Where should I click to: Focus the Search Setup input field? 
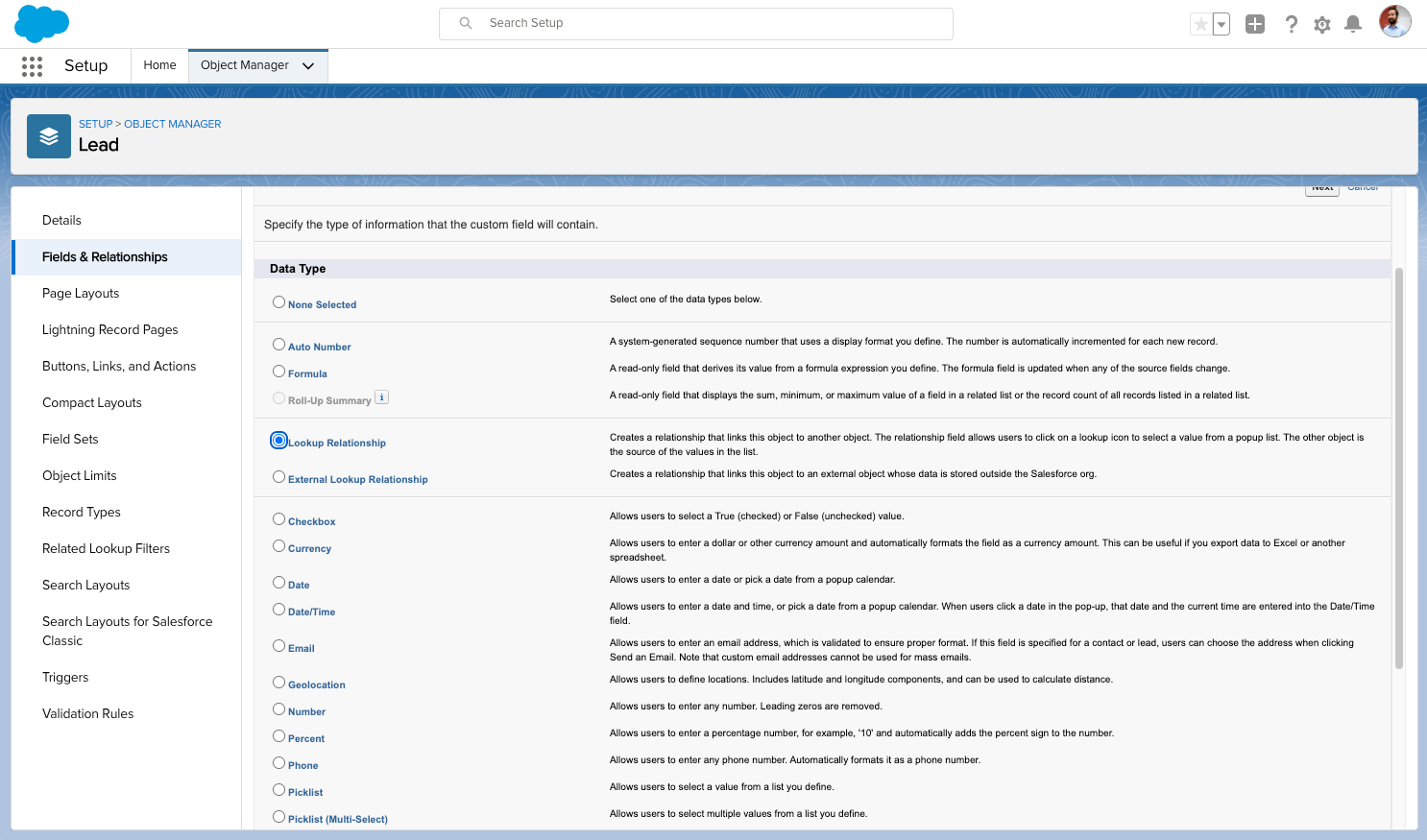pos(696,23)
